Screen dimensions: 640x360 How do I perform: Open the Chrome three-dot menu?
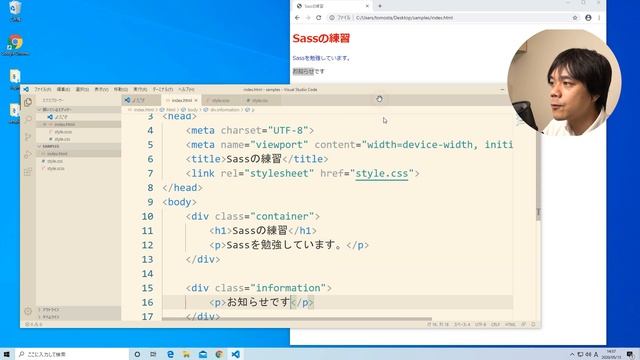coord(599,18)
